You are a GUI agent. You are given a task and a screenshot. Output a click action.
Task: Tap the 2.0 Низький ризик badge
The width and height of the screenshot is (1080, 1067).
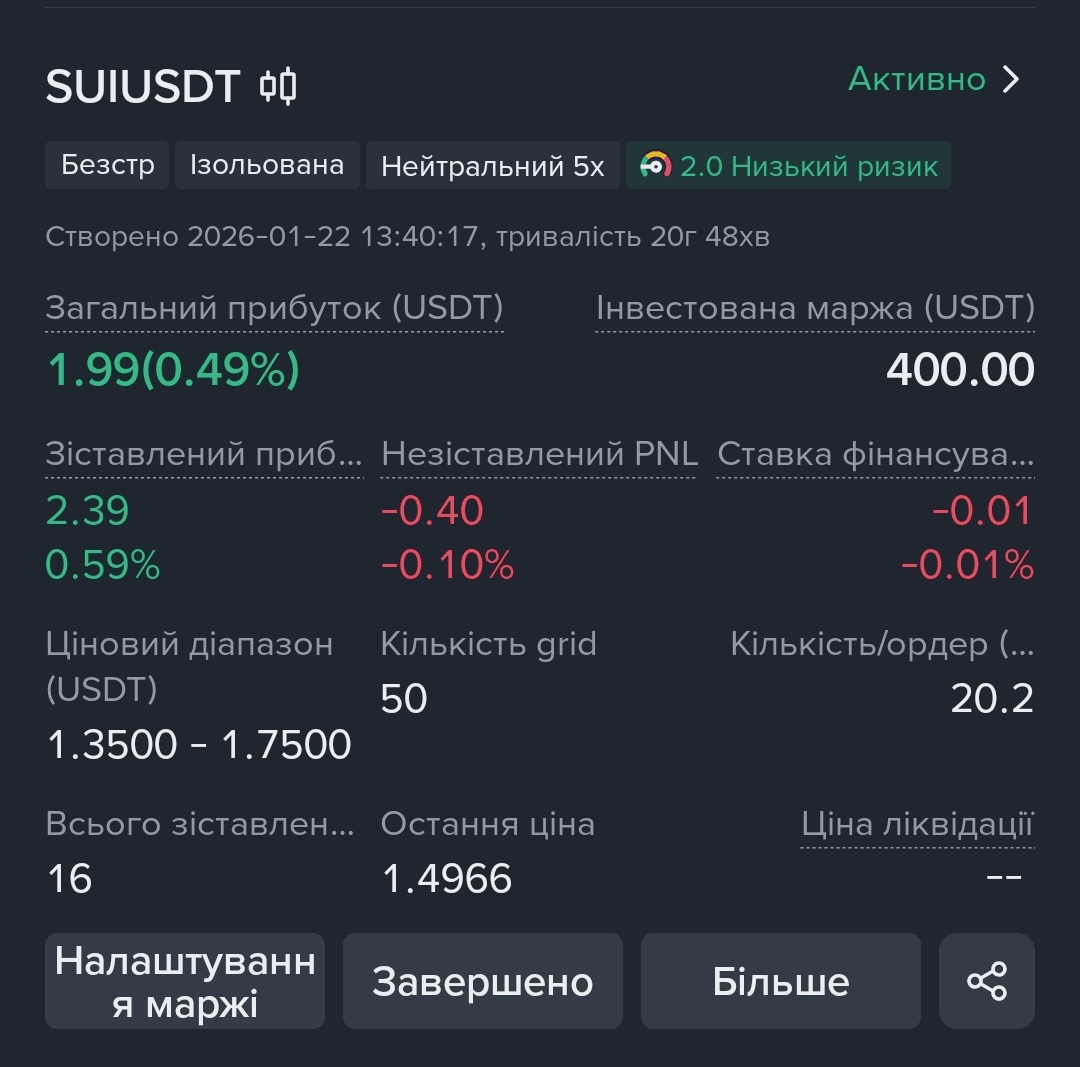coord(808,165)
